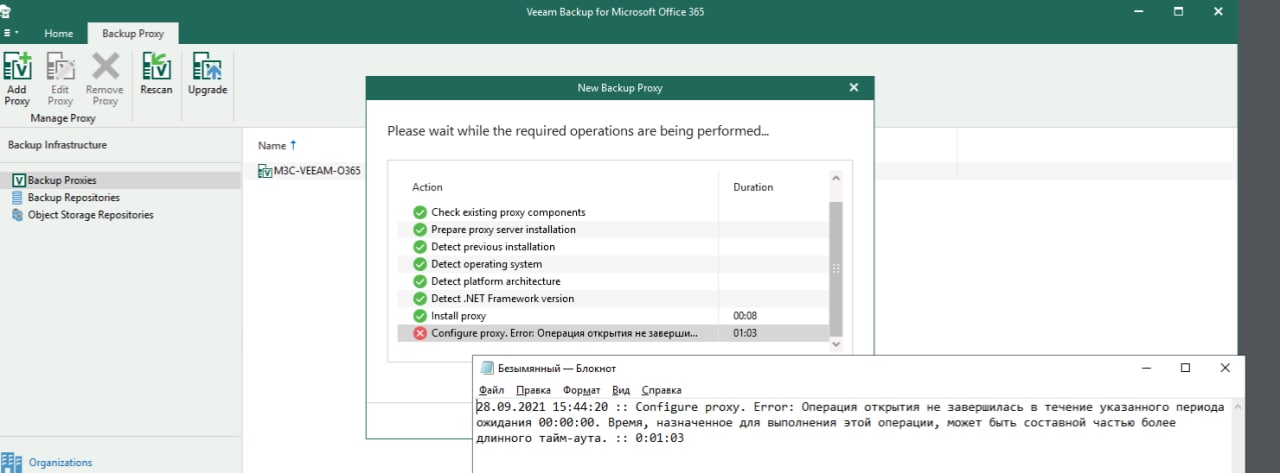Click the Duration column header
This screenshot has height=473, width=1280.
point(753,187)
